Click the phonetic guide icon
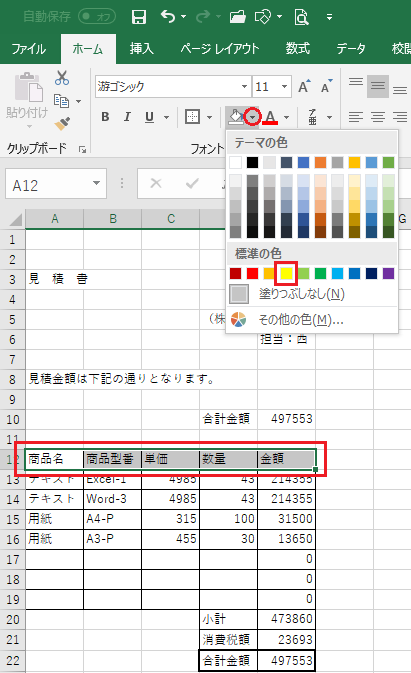411x673 pixels. tap(313, 117)
